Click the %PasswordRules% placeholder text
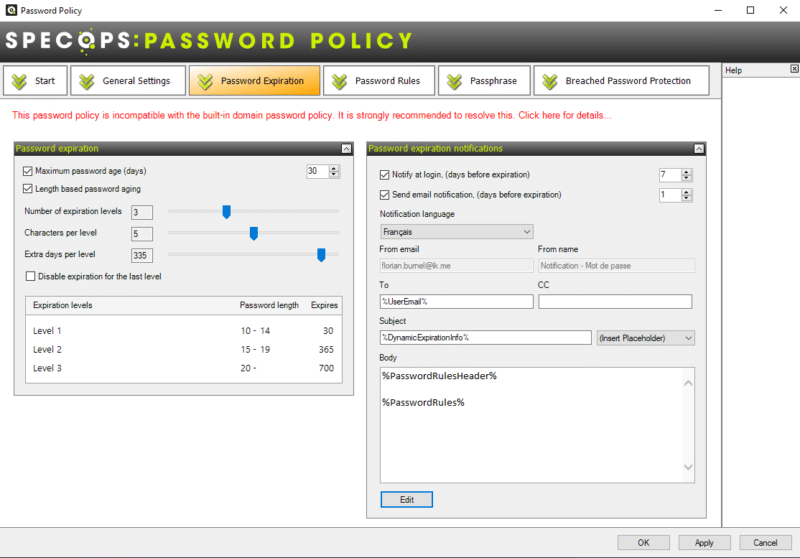The height and width of the screenshot is (558, 800). coord(423,402)
